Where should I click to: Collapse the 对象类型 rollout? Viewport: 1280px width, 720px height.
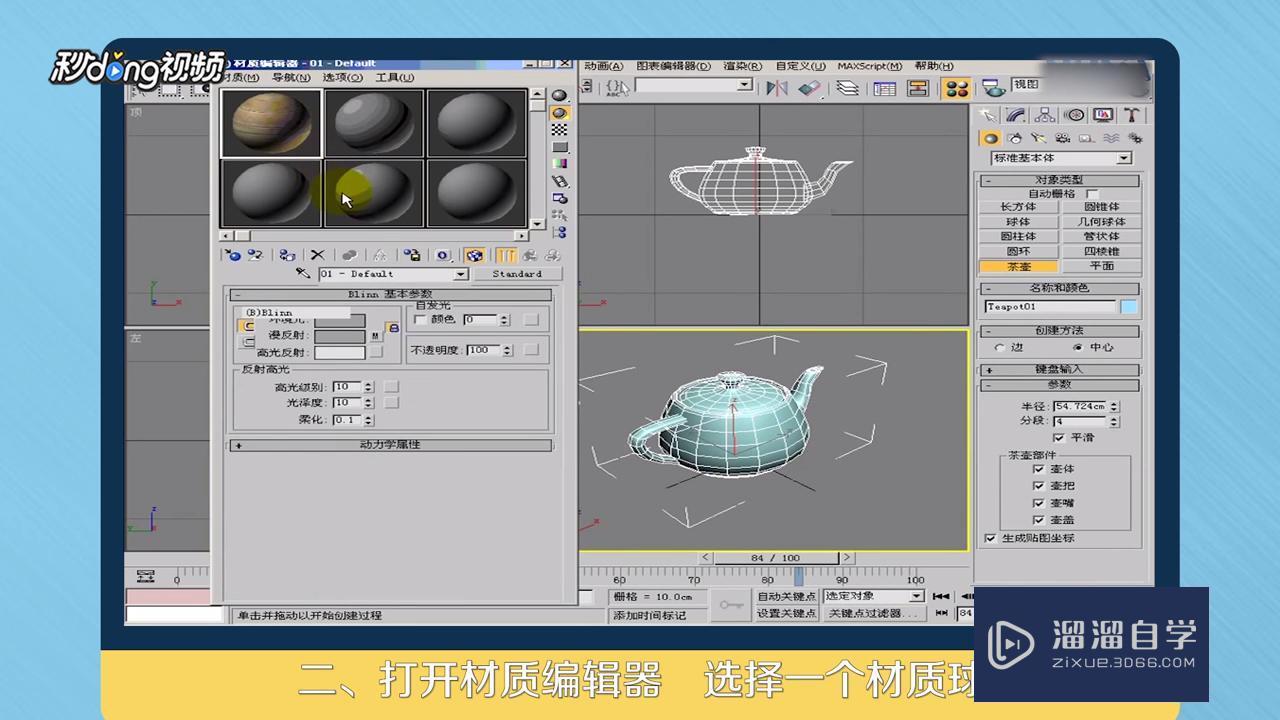(x=1059, y=181)
